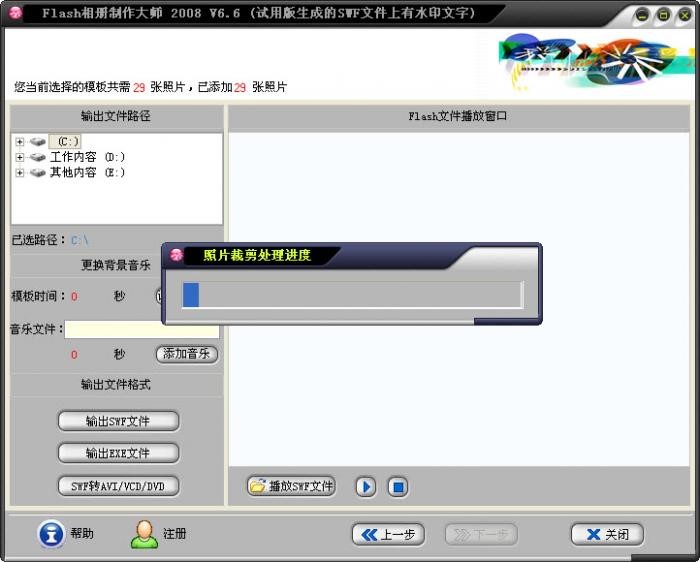Image resolution: width=700 pixels, height=562 pixels.
Task: Select 工作内容 (D:) drive
Action: pos(88,157)
